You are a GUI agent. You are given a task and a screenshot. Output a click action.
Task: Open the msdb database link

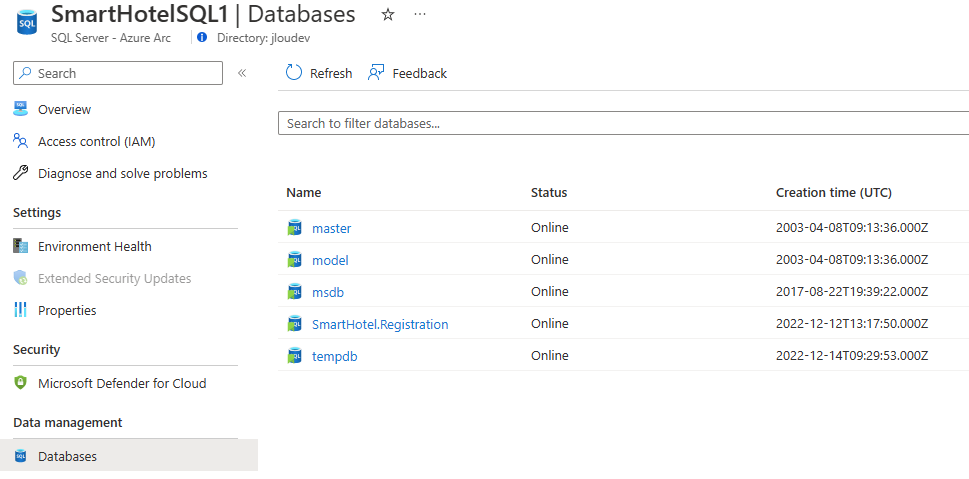328,292
